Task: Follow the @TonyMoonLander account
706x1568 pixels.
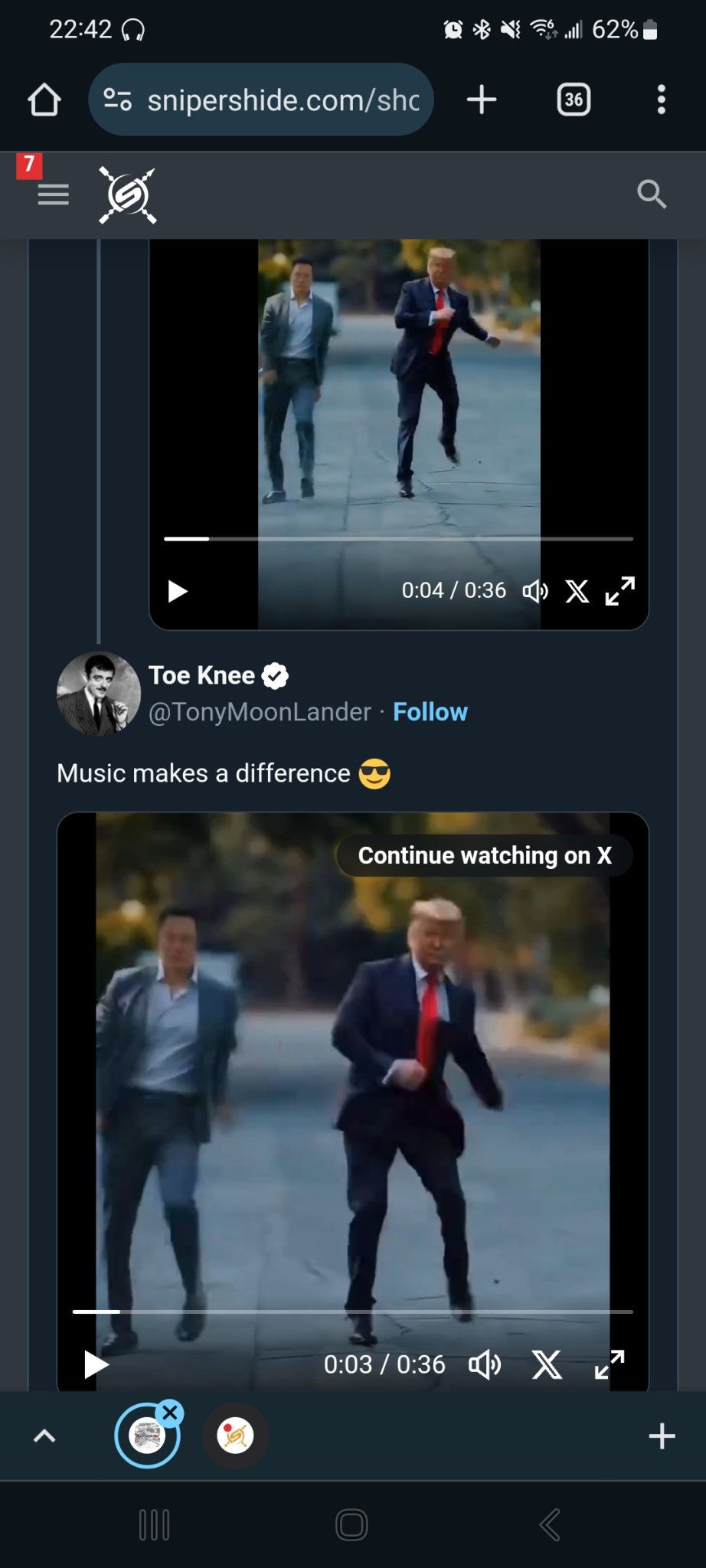Action: tap(430, 712)
